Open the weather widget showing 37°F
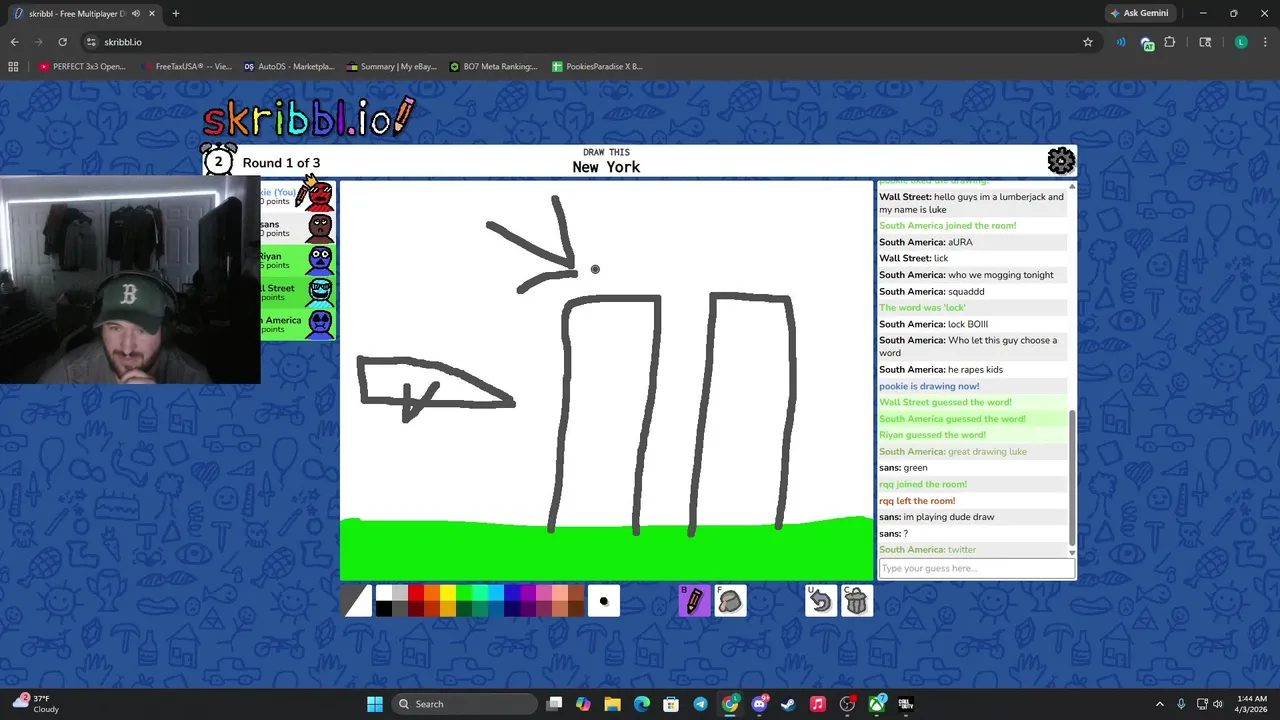1280x720 pixels. 35,704
